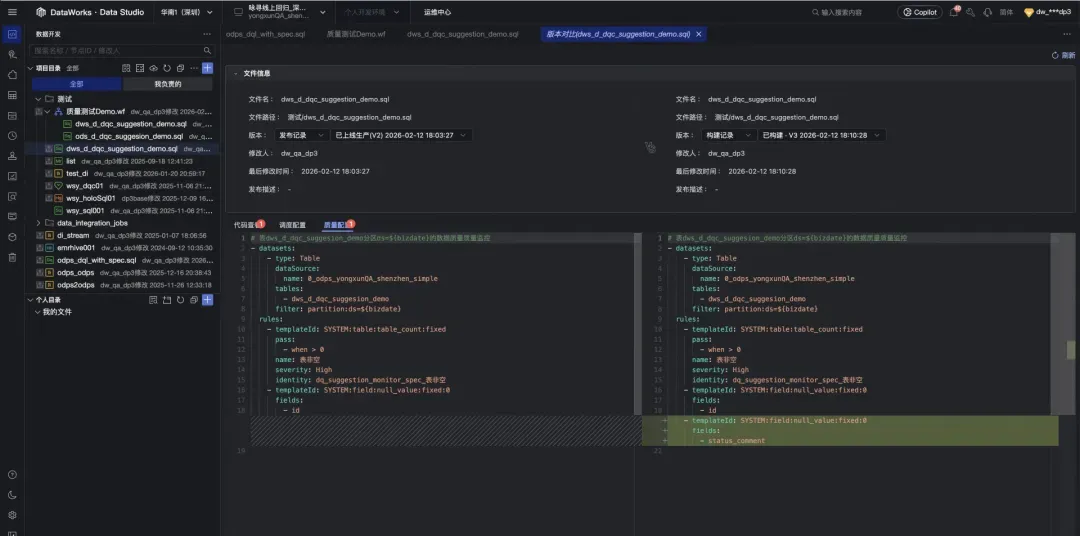Close the 版本对比 tab

698,34
